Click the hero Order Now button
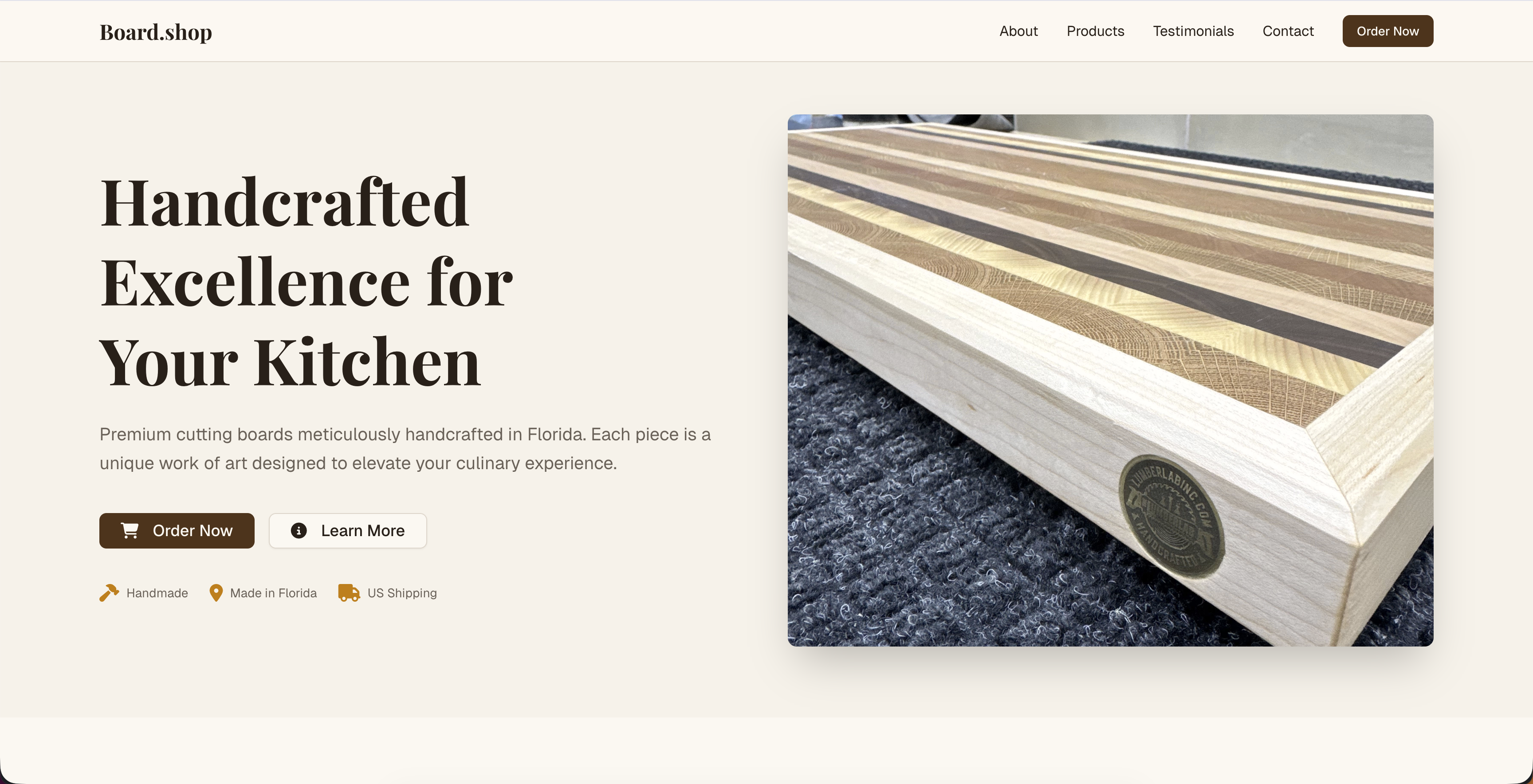The width and height of the screenshot is (1533, 784). pos(177,531)
